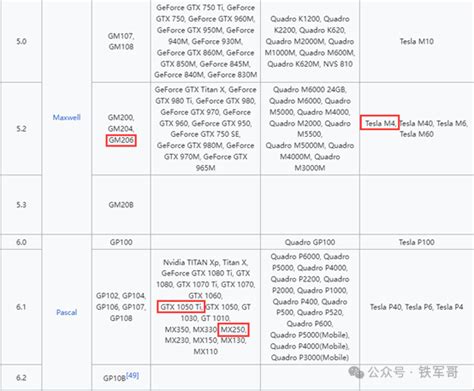This screenshot has height=391, width=474.
Task: Open the Maxwell architecture link
Action: [x=67, y=117]
